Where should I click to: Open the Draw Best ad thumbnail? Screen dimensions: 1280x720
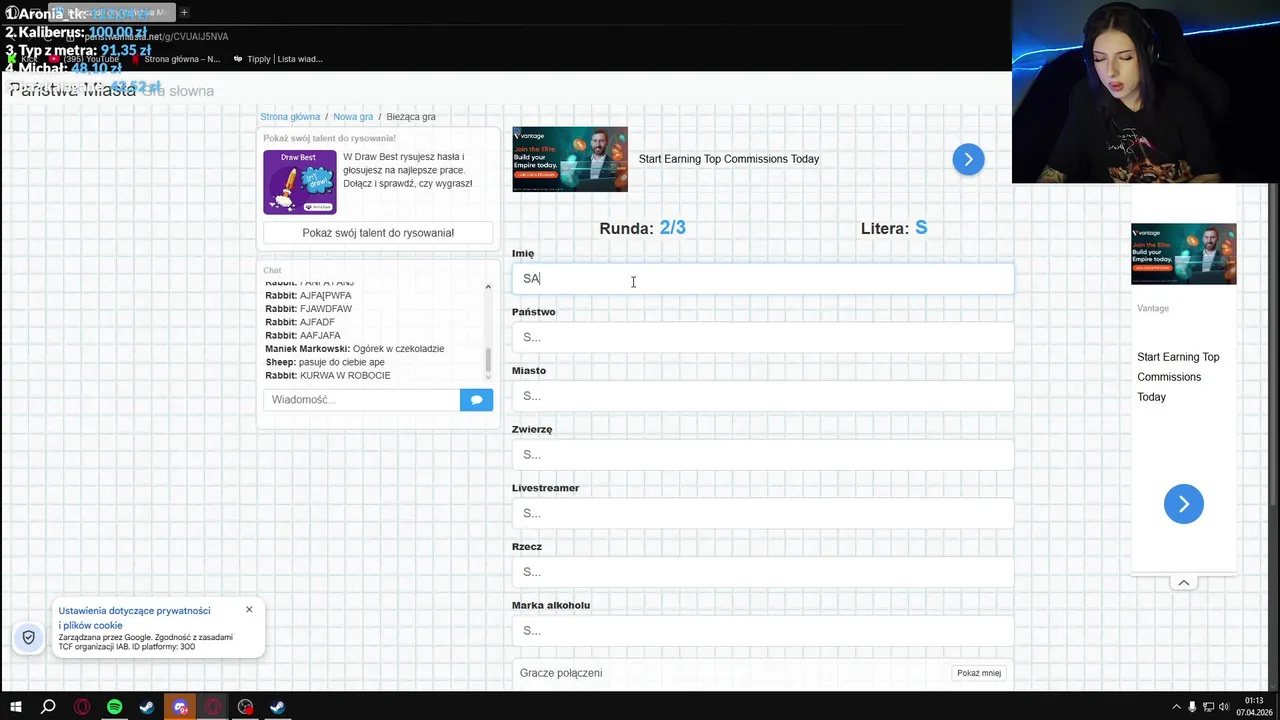[300, 182]
